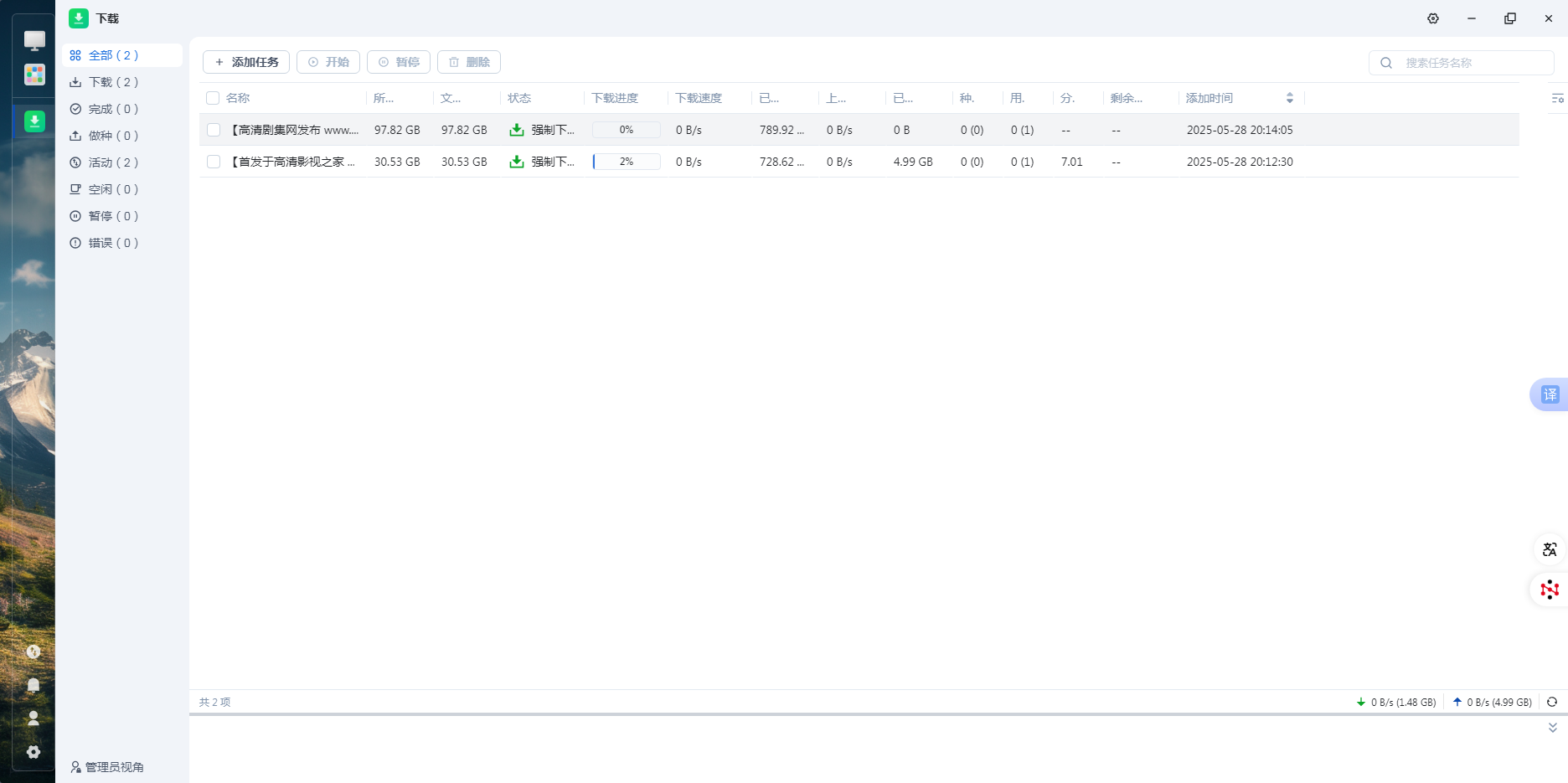Focus the 搜索任务名称 search field

(1462, 63)
